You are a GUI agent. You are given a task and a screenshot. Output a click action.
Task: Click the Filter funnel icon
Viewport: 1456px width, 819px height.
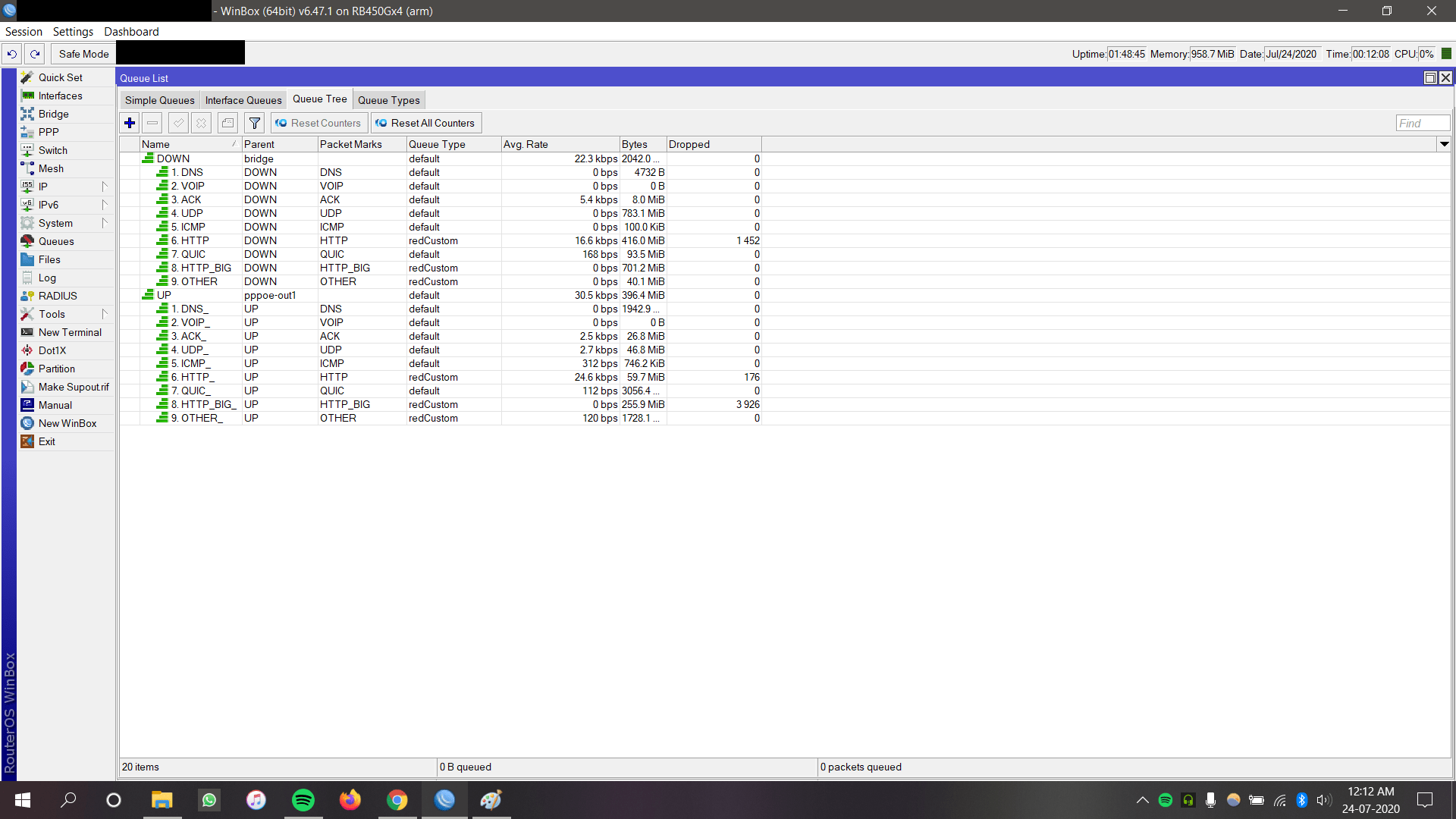click(255, 123)
